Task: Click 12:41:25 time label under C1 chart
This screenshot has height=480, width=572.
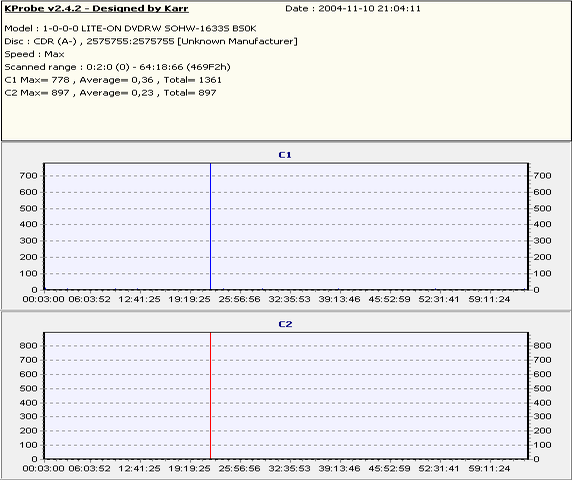Action: [x=139, y=299]
